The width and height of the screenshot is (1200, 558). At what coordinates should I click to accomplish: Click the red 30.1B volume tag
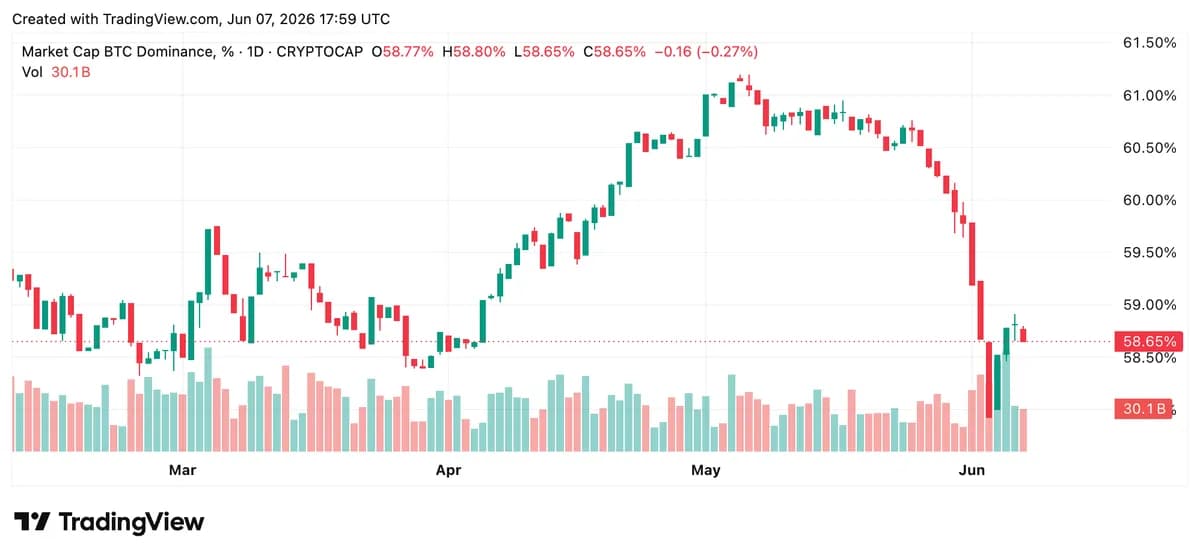pyautogui.click(x=1143, y=408)
